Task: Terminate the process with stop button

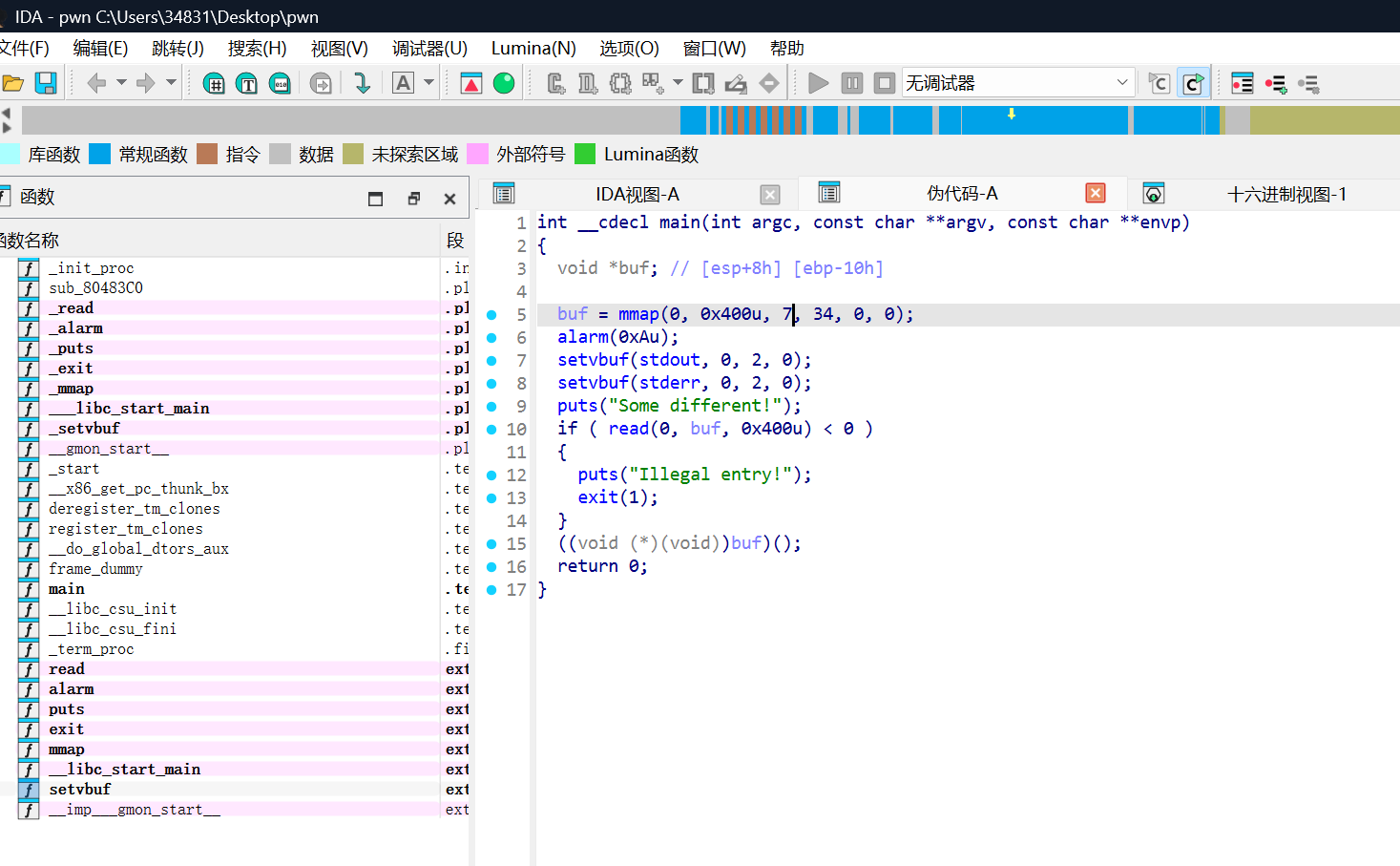Action: 885,84
